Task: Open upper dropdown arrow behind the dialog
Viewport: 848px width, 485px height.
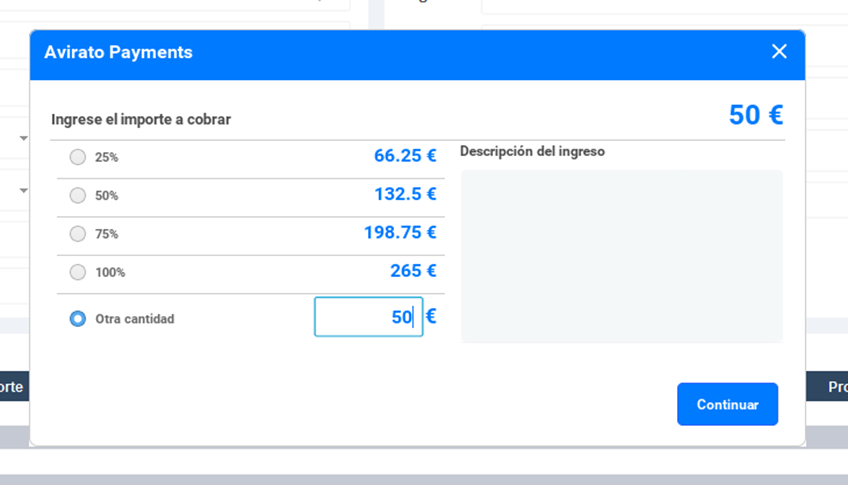Action: (x=23, y=138)
